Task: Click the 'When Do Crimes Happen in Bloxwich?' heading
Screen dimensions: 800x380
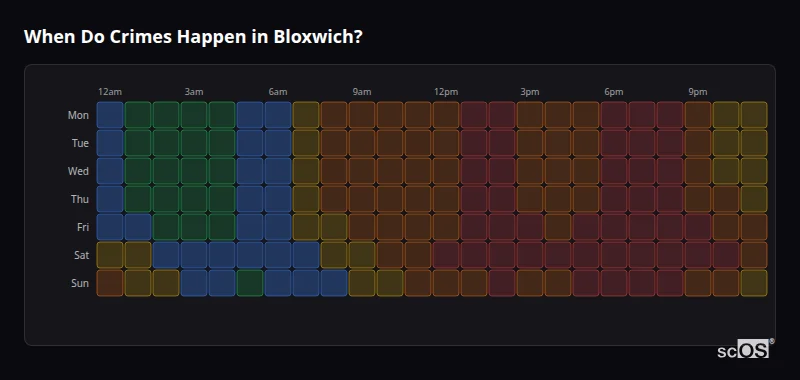Action: tap(193, 37)
